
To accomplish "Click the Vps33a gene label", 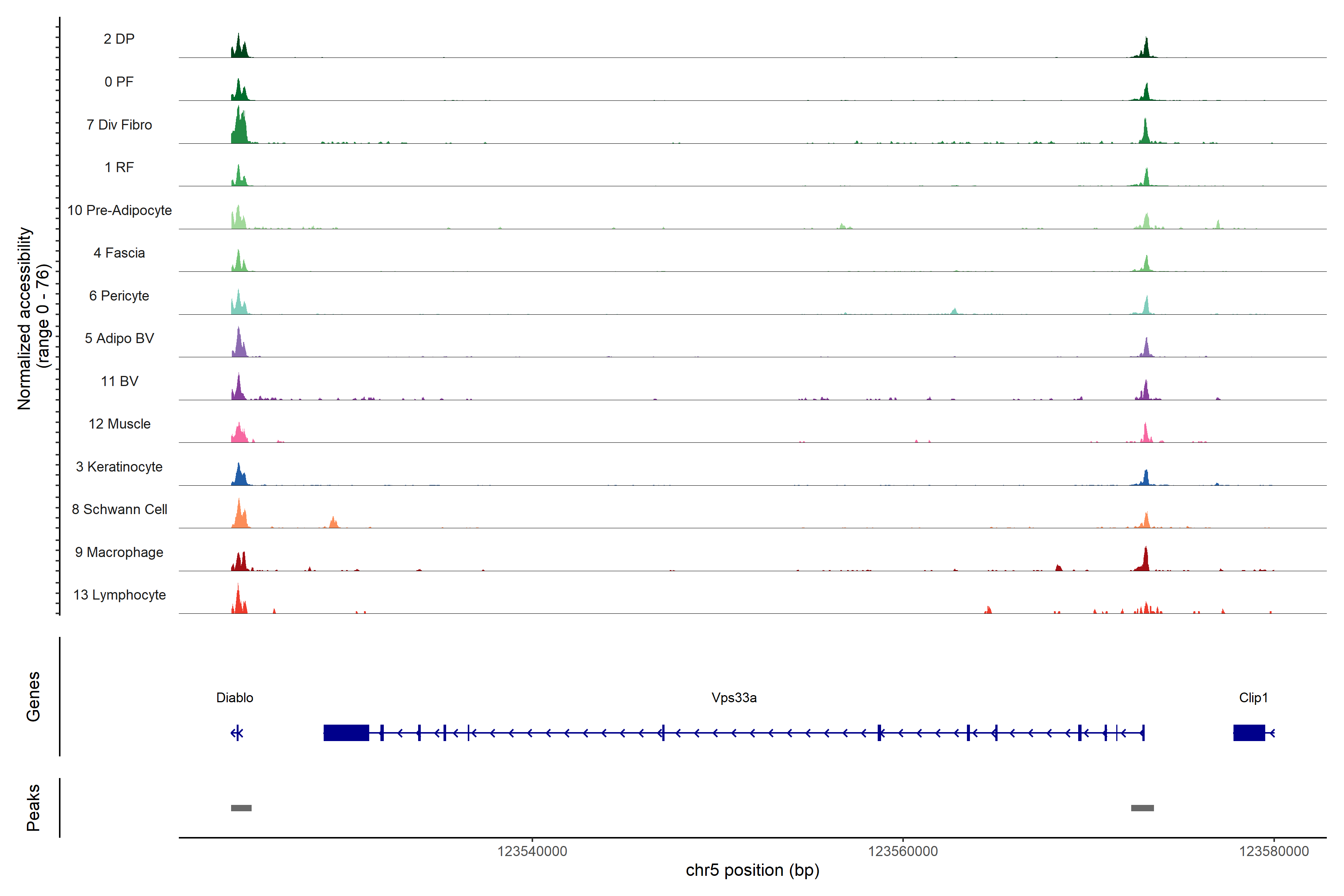I will click(x=734, y=698).
